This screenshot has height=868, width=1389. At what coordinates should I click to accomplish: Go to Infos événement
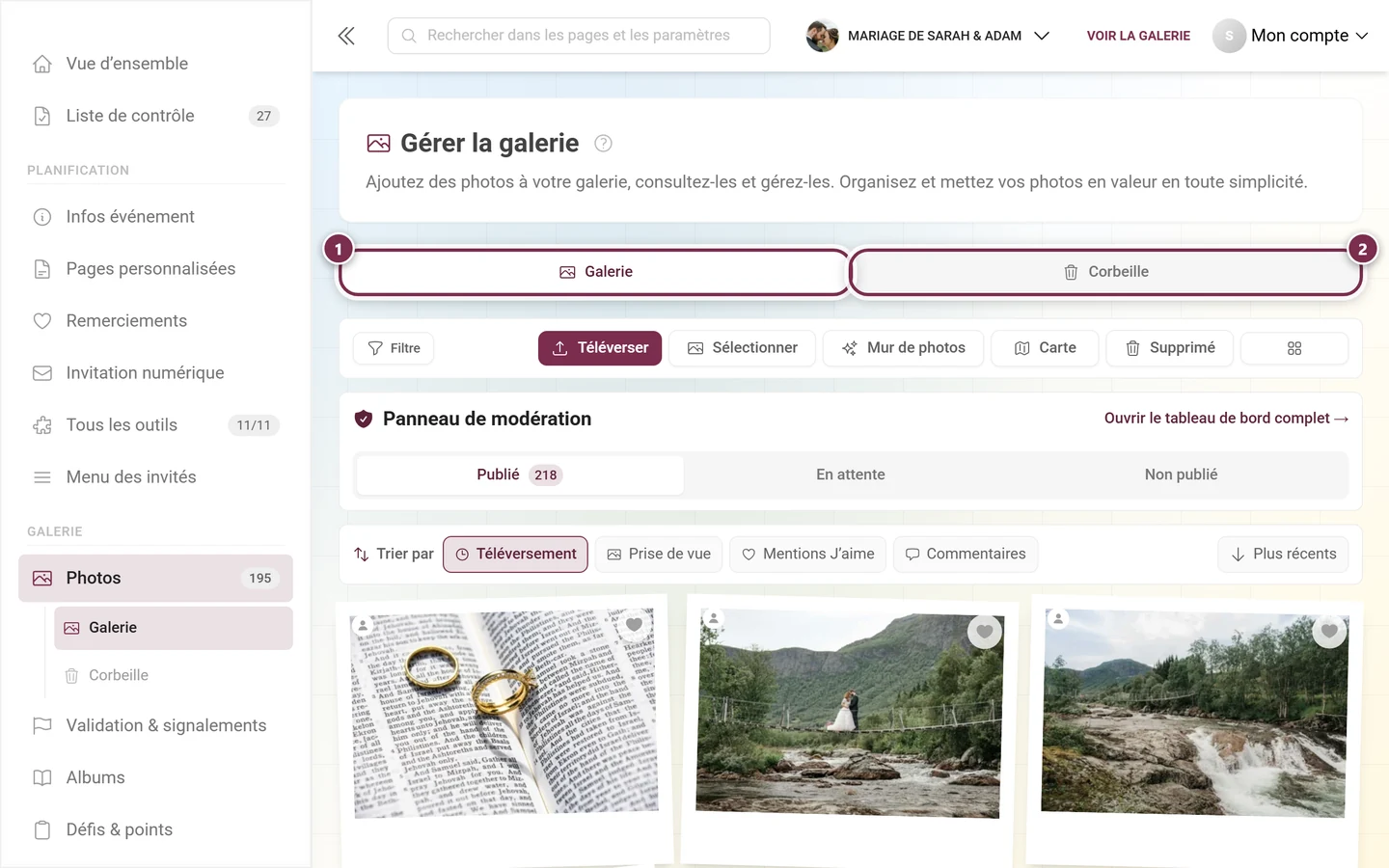[155, 217]
